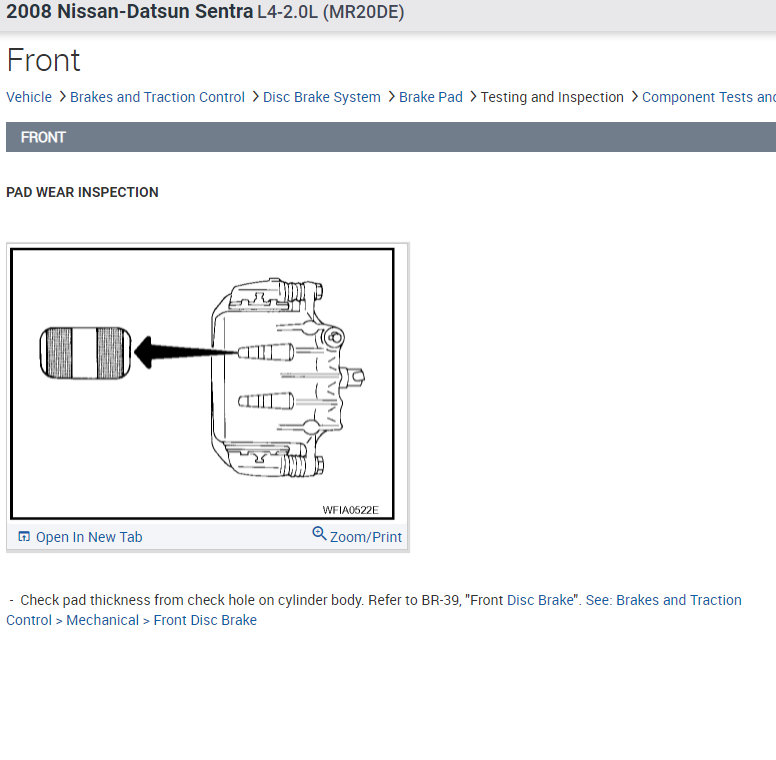Select Testing and Inspection breadcrumb text
Image resolution: width=776 pixels, height=760 pixels.
pyautogui.click(x=552, y=97)
